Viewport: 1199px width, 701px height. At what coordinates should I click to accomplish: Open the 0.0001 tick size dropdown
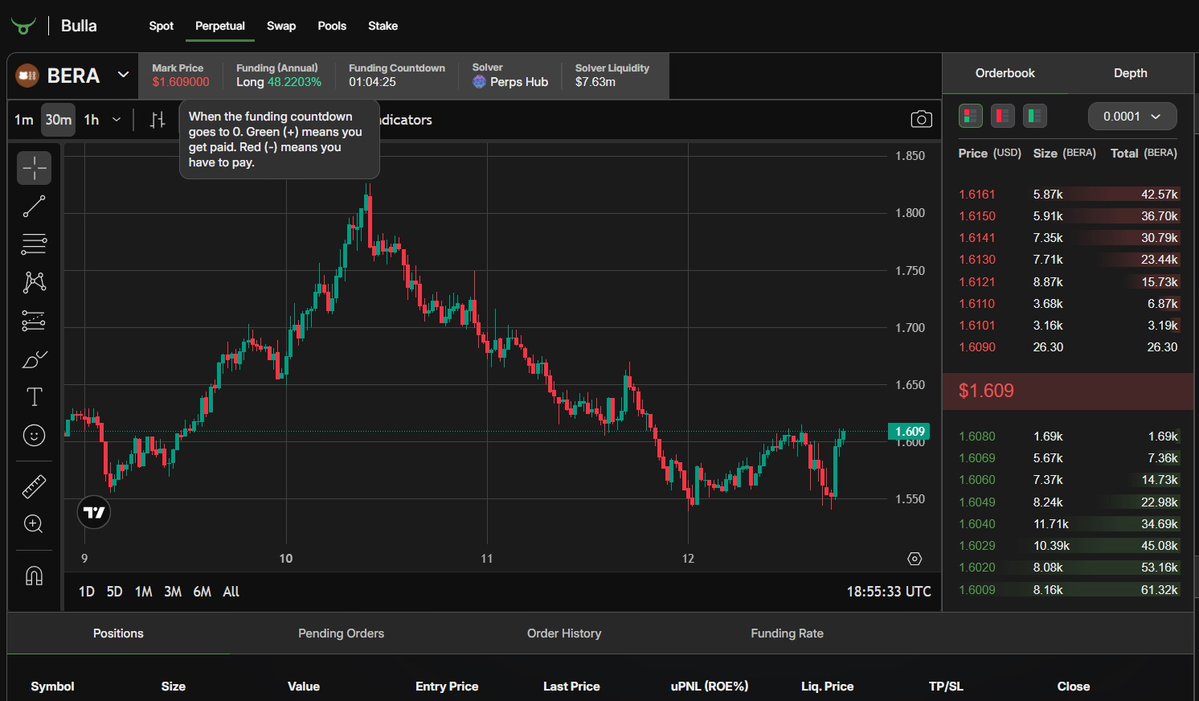[1132, 116]
